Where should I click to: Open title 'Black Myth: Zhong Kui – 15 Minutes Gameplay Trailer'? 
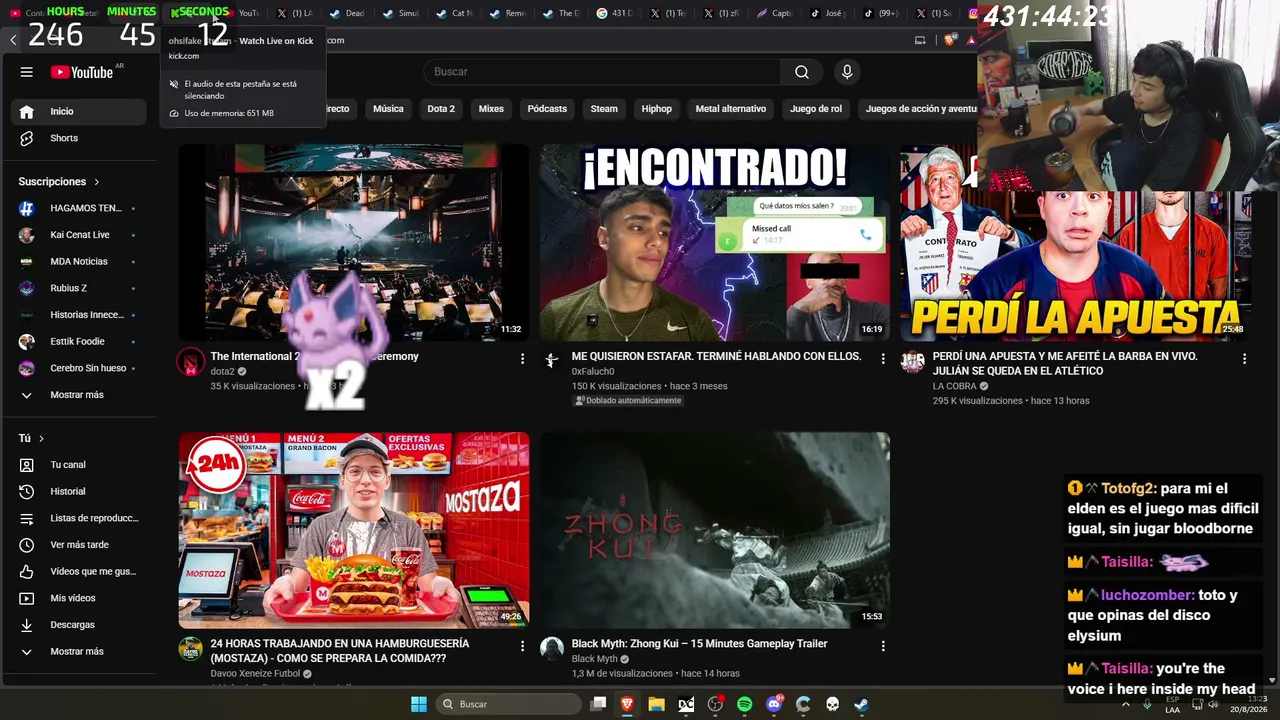click(699, 644)
